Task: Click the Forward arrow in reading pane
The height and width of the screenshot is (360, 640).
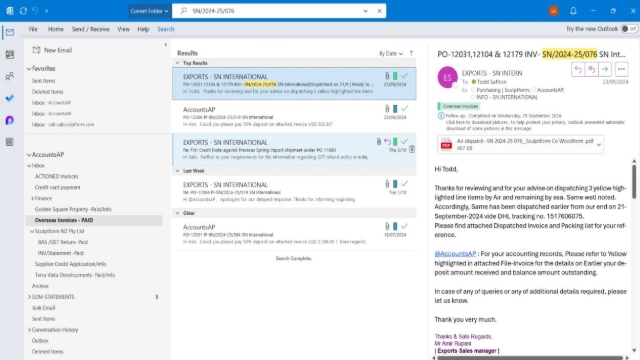Action: tap(605, 69)
